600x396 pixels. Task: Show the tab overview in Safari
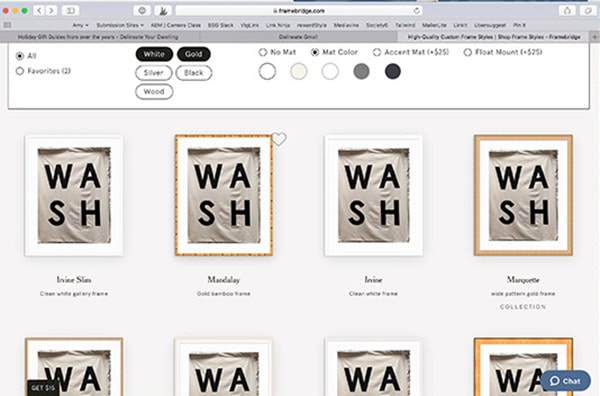tap(588, 11)
